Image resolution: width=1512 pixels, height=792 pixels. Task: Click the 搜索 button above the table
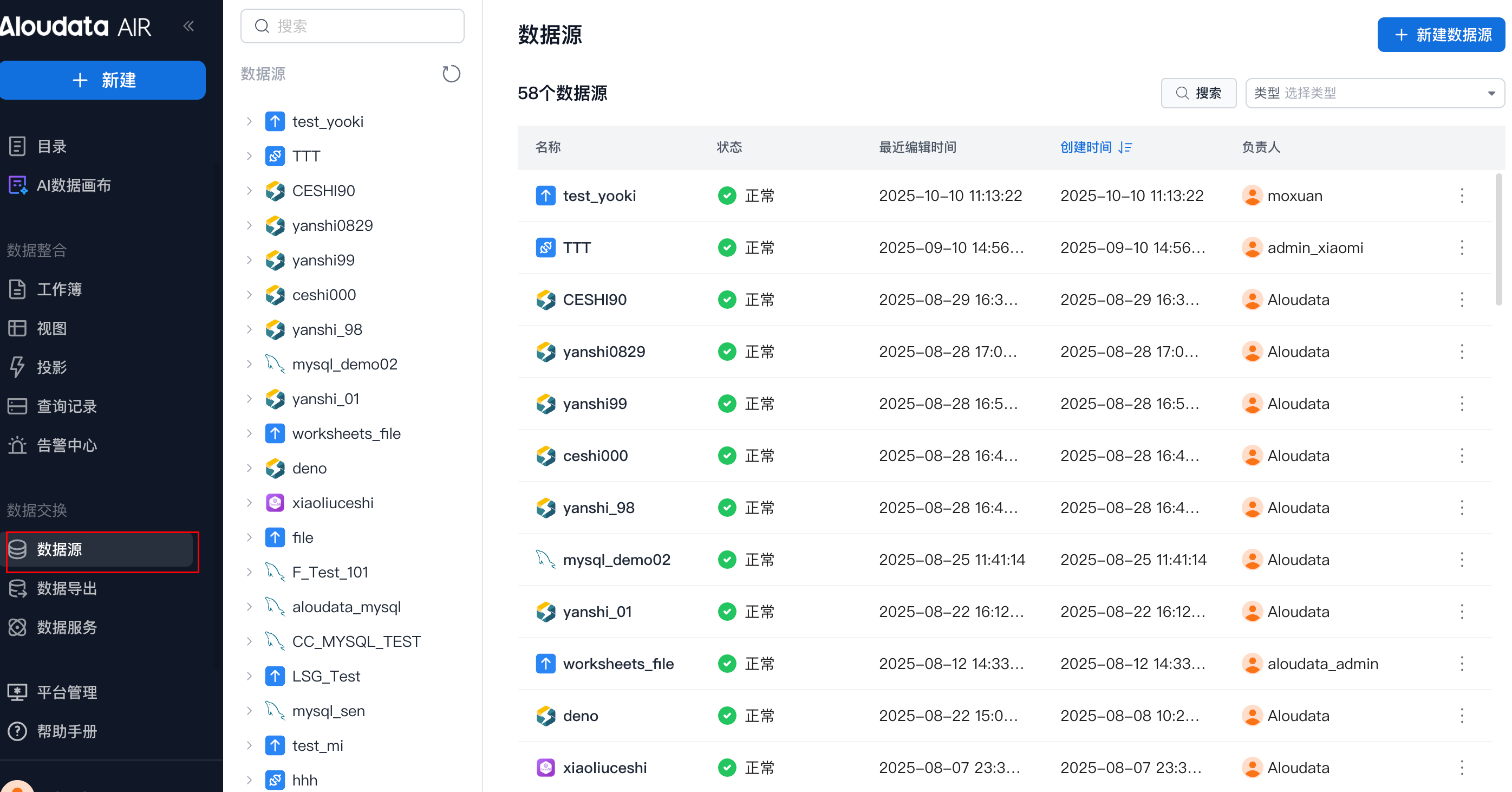[x=1198, y=93]
